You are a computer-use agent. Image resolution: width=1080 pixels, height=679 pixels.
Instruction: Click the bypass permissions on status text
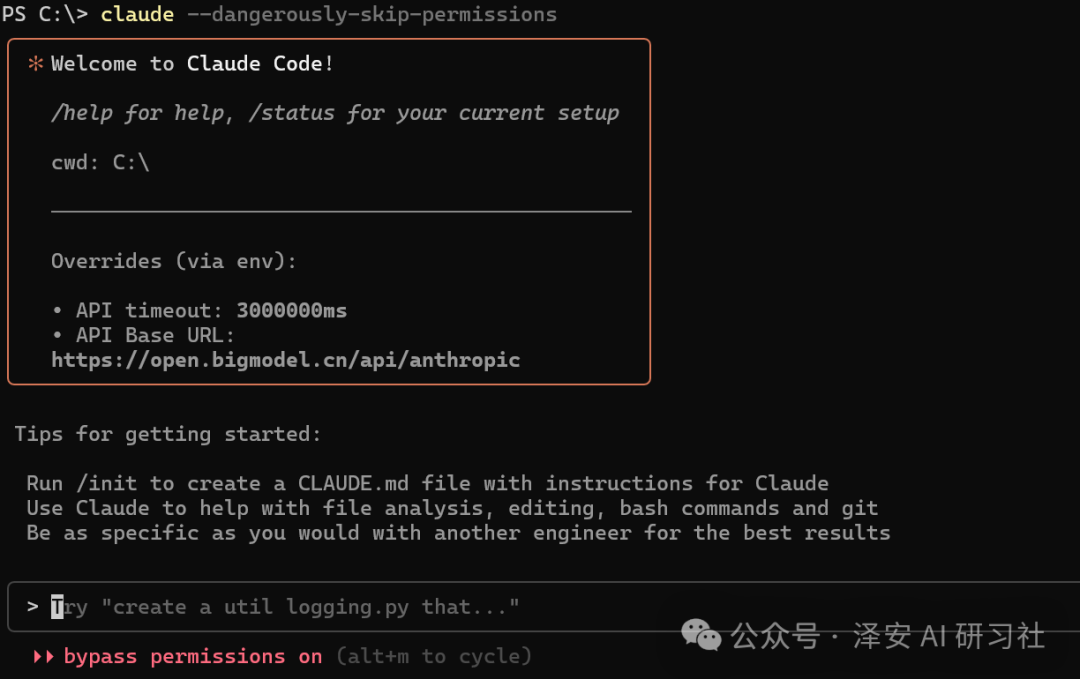tap(193, 657)
